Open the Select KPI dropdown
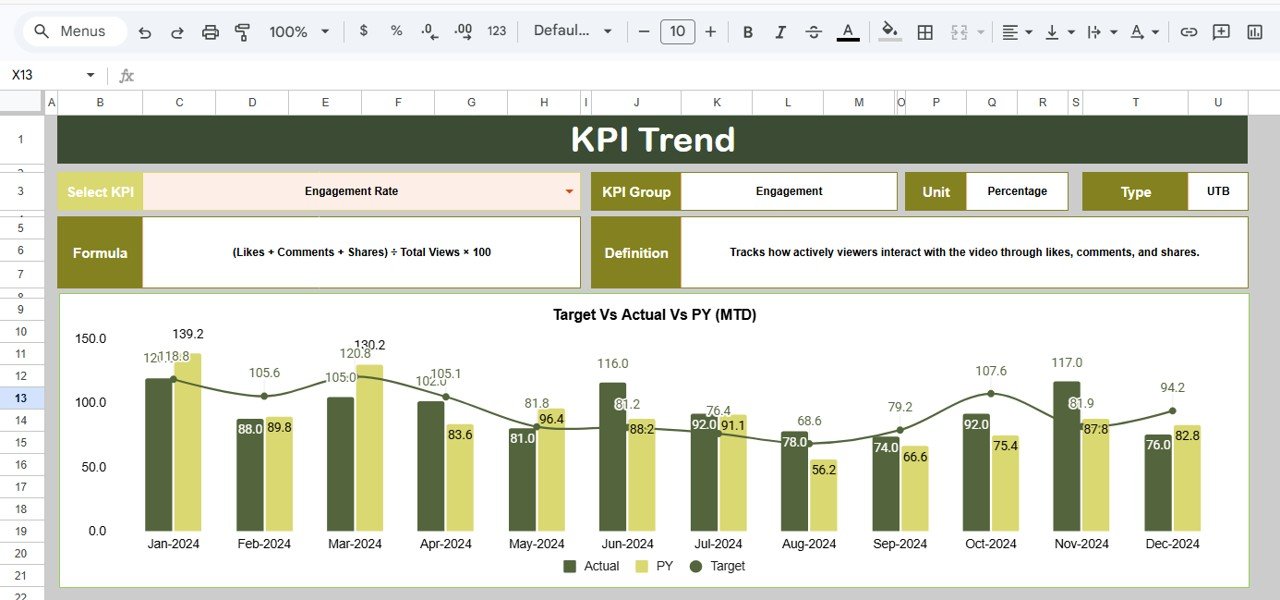1280x600 pixels. pyautogui.click(x=569, y=191)
